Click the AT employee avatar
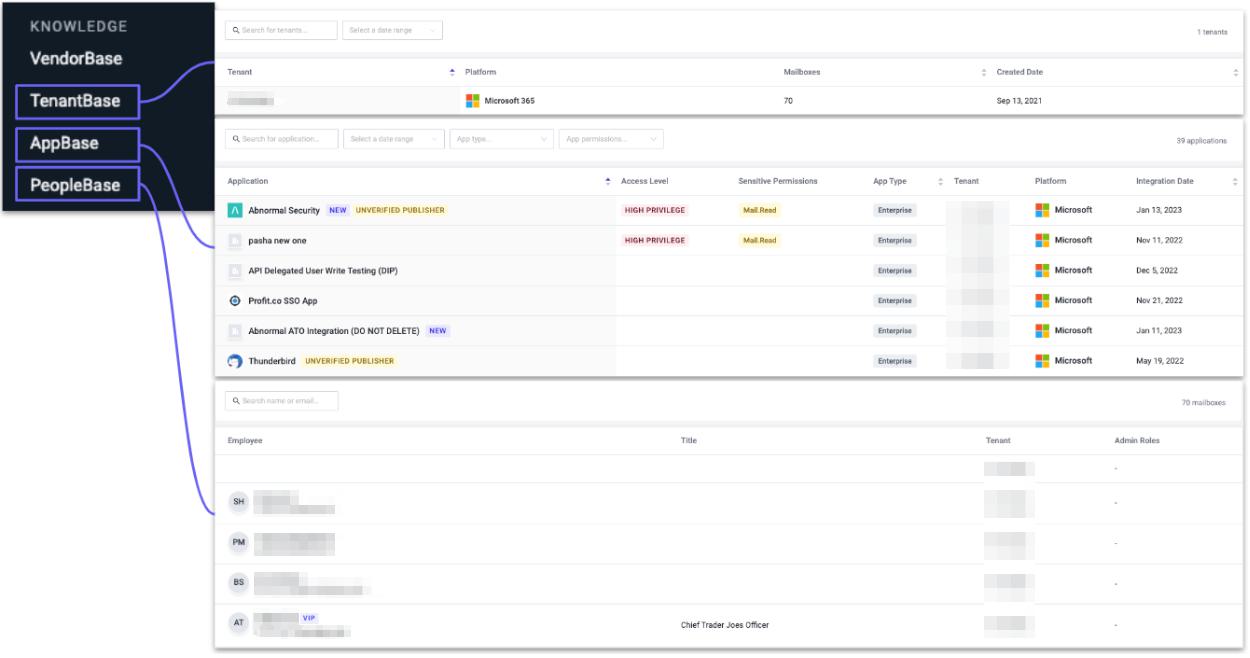 coord(238,622)
